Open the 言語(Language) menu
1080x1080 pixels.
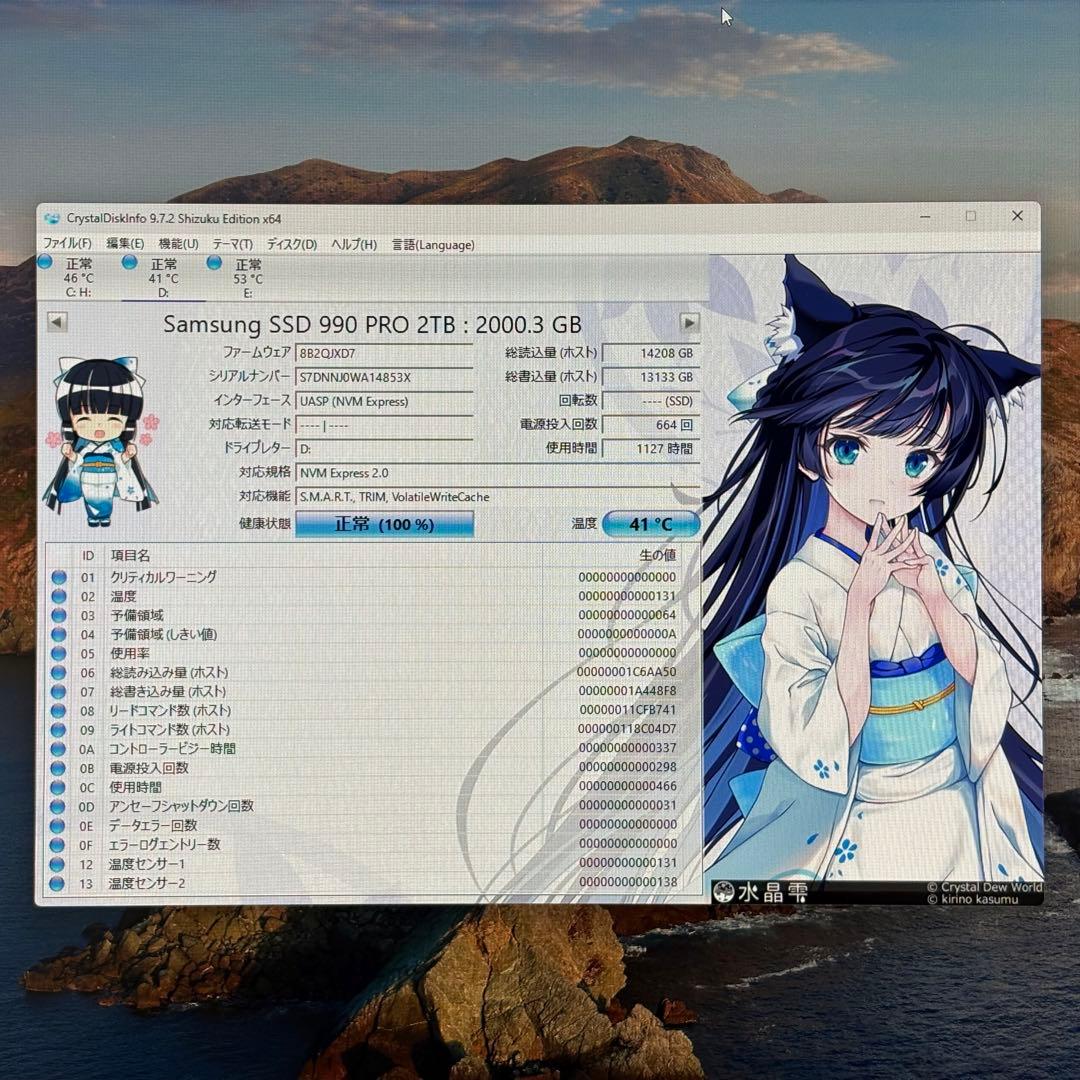pyautogui.click(x=433, y=245)
